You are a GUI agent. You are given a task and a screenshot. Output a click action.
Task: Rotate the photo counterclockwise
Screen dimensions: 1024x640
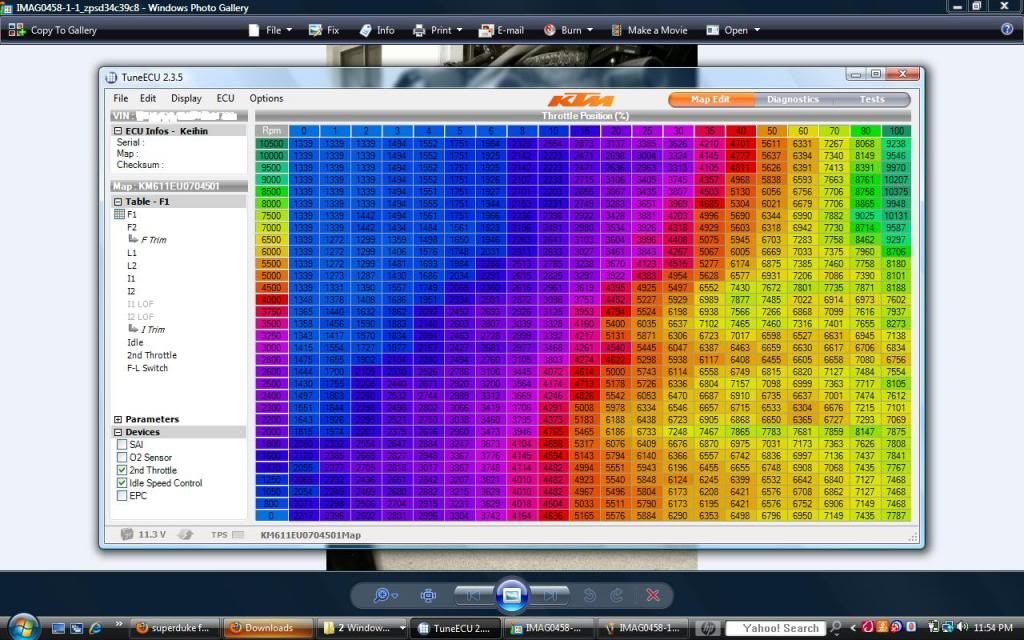[590, 595]
